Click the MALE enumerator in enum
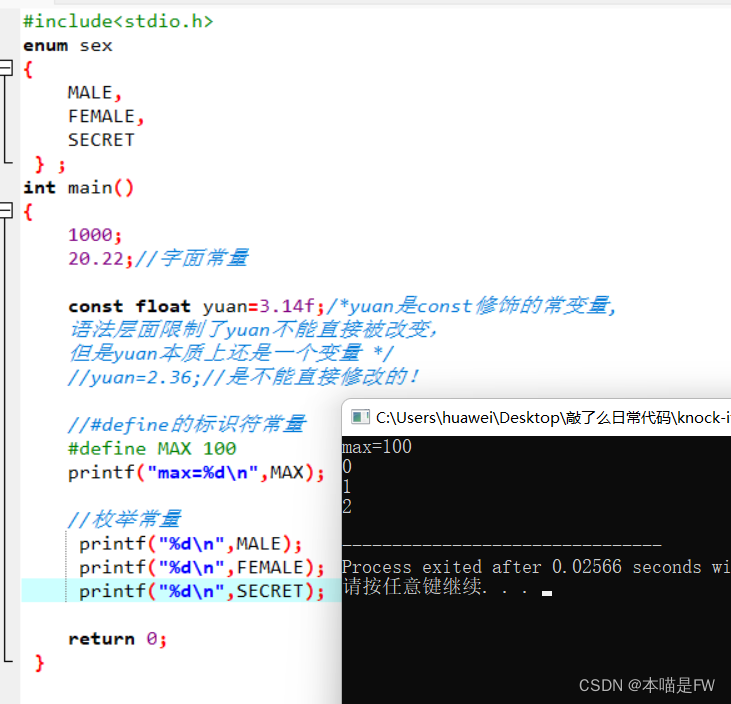The height and width of the screenshot is (704, 731). 90,92
